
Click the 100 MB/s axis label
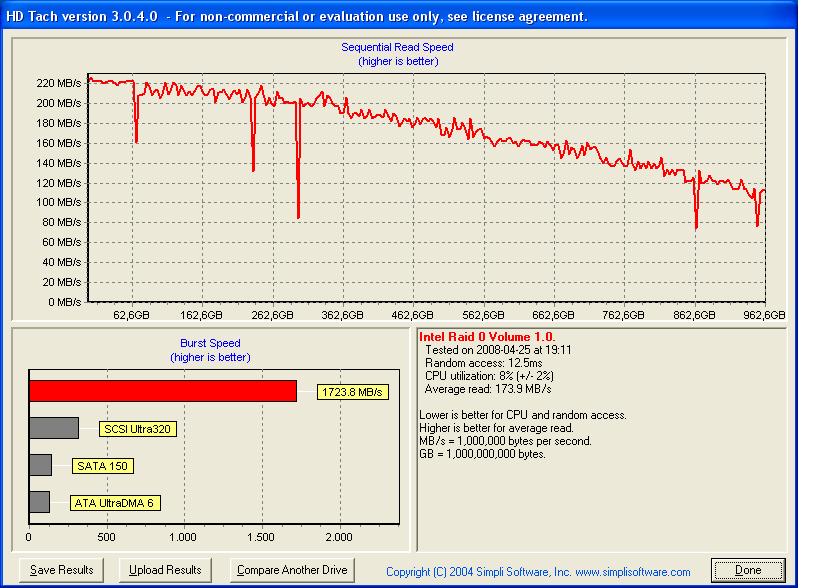coord(59,202)
